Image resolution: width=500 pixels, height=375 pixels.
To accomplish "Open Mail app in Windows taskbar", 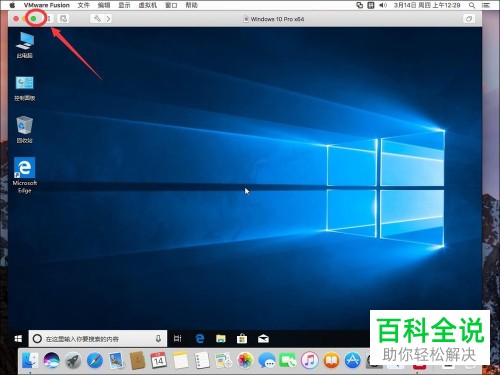I will (x=263, y=339).
